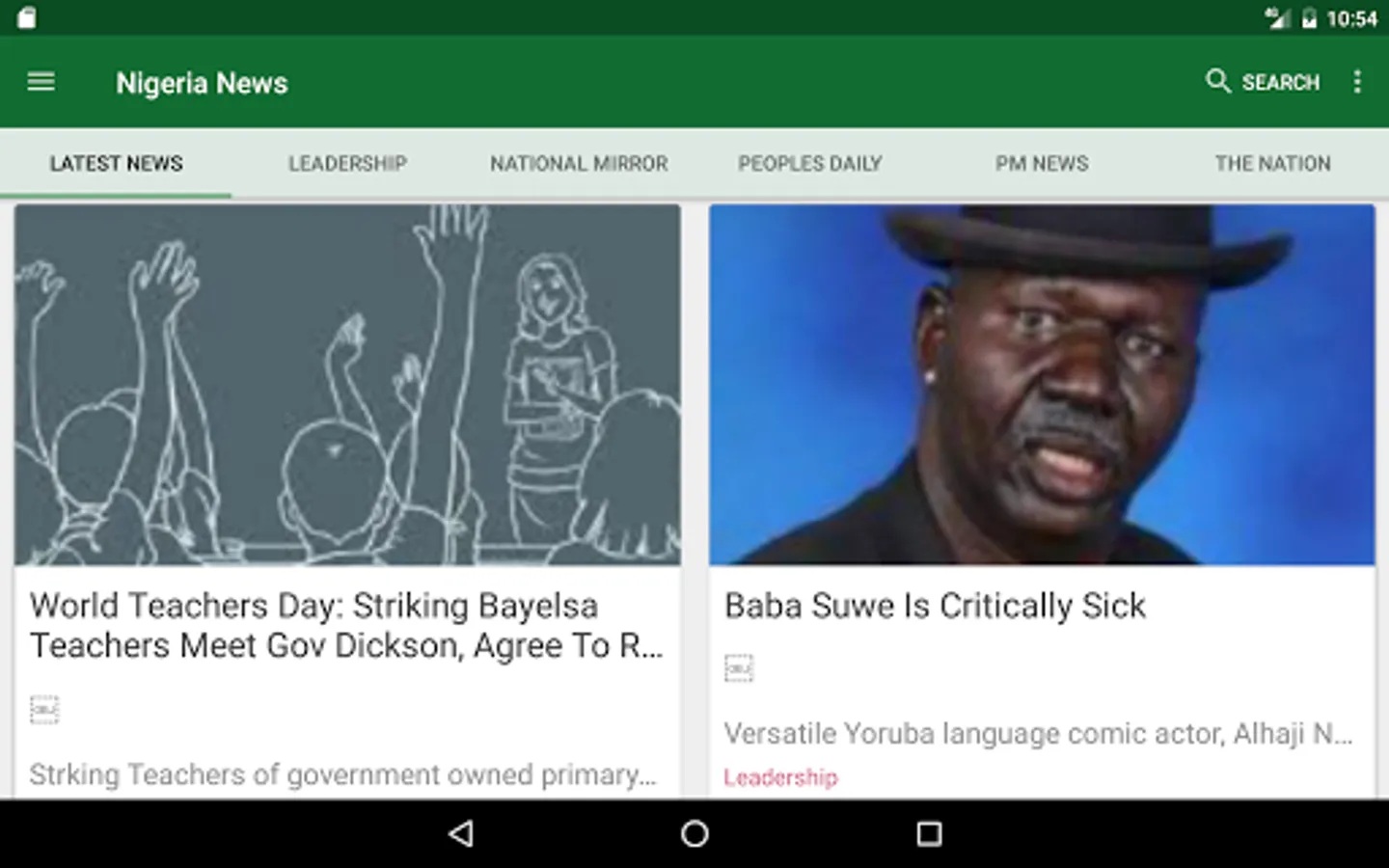This screenshot has width=1389, height=868.
Task: Click the pink Leadership source label
Action: point(780,777)
